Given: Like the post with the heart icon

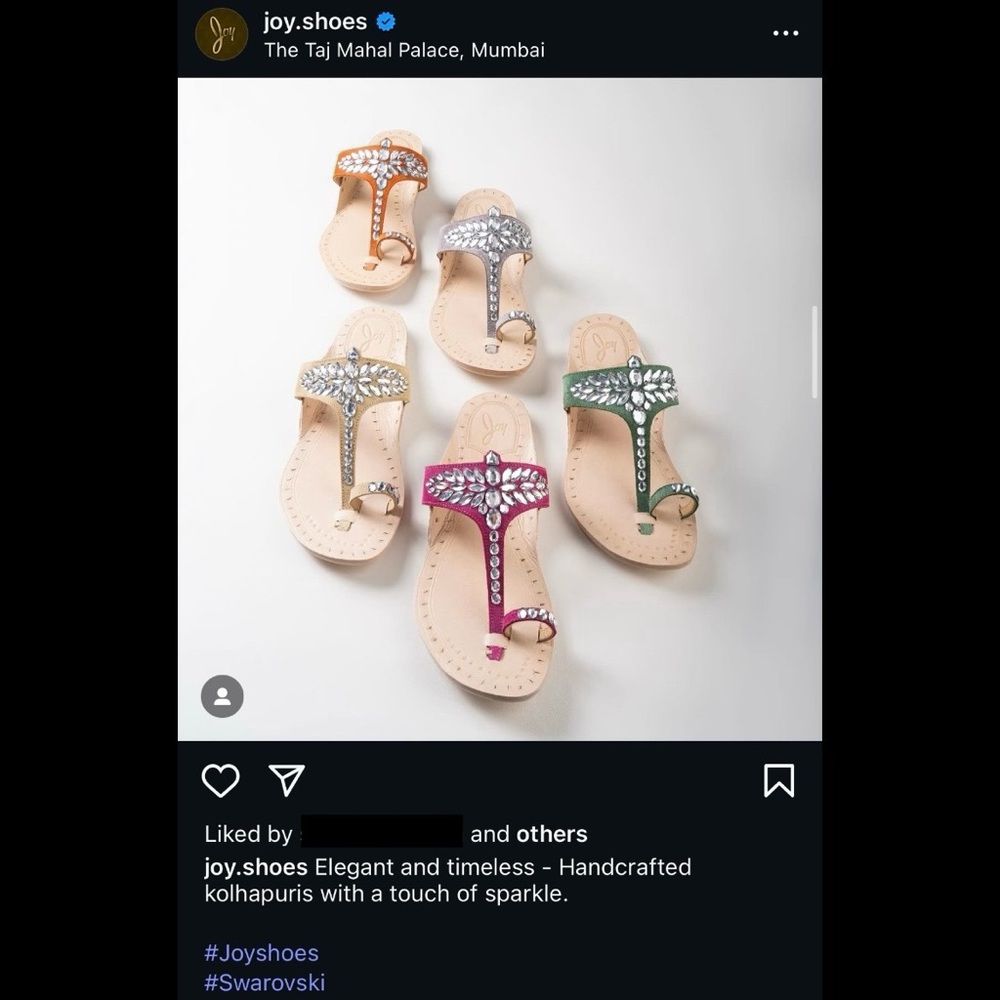Looking at the screenshot, I should 221,780.
